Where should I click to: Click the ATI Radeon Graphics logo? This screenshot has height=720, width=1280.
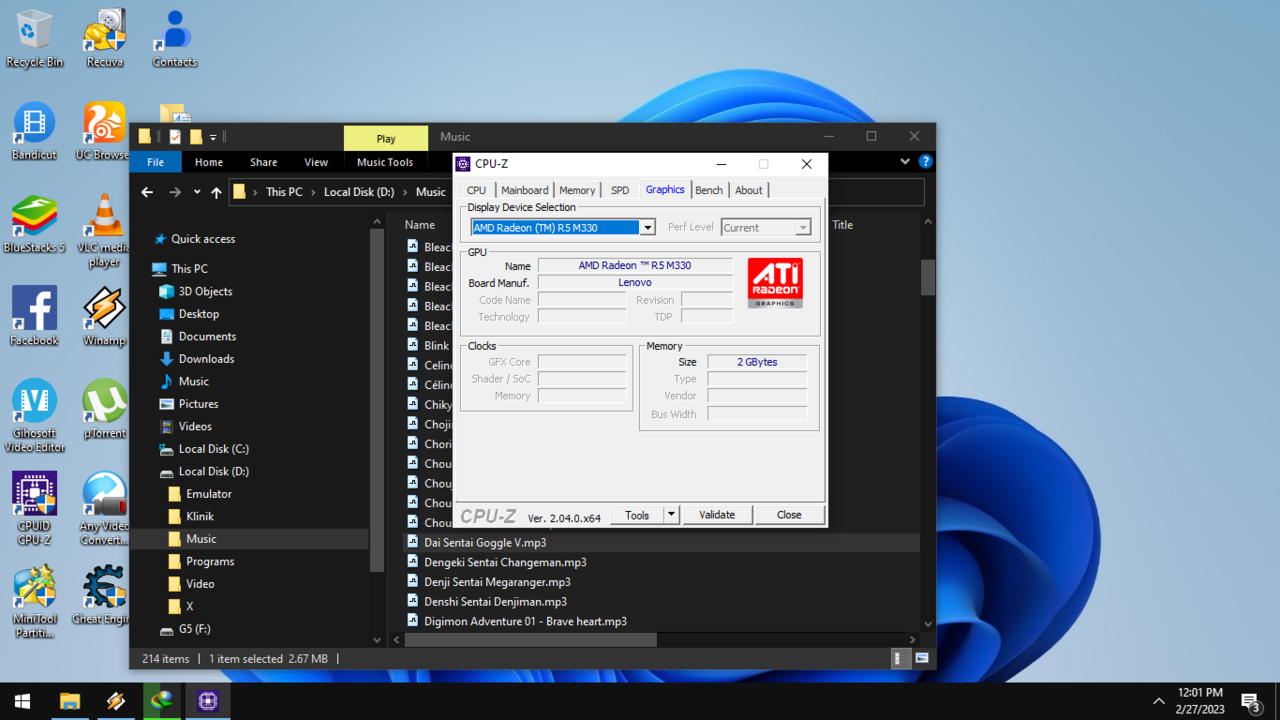pos(775,283)
